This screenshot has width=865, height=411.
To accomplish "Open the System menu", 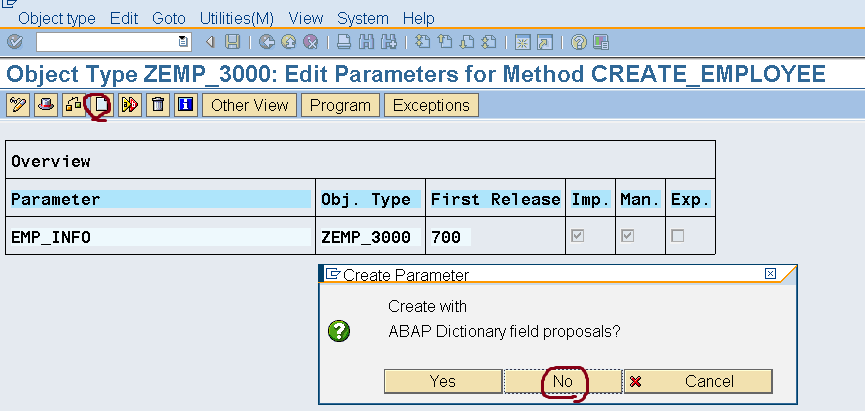I will (x=363, y=18).
